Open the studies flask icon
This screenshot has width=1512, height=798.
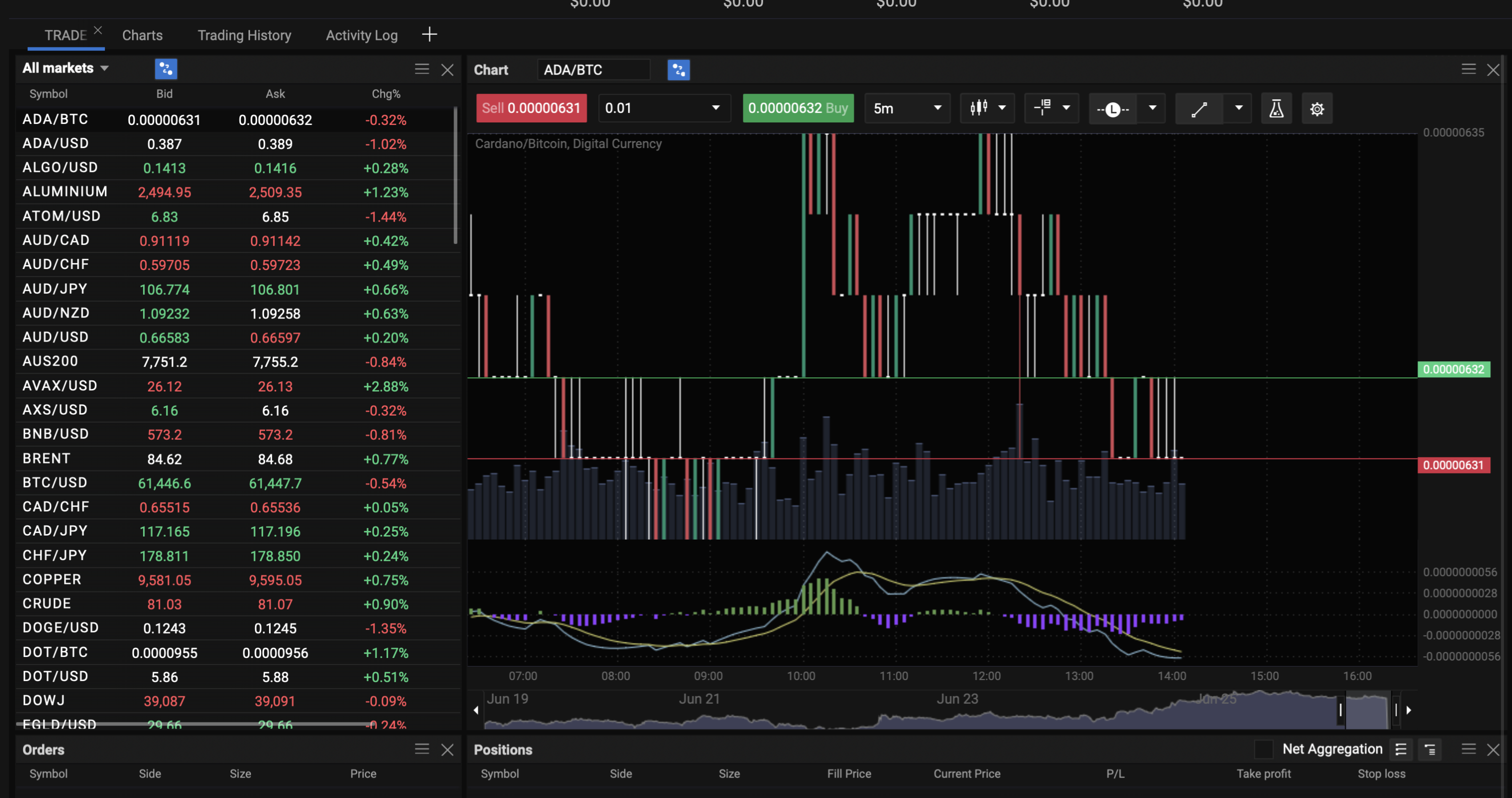(1276, 109)
